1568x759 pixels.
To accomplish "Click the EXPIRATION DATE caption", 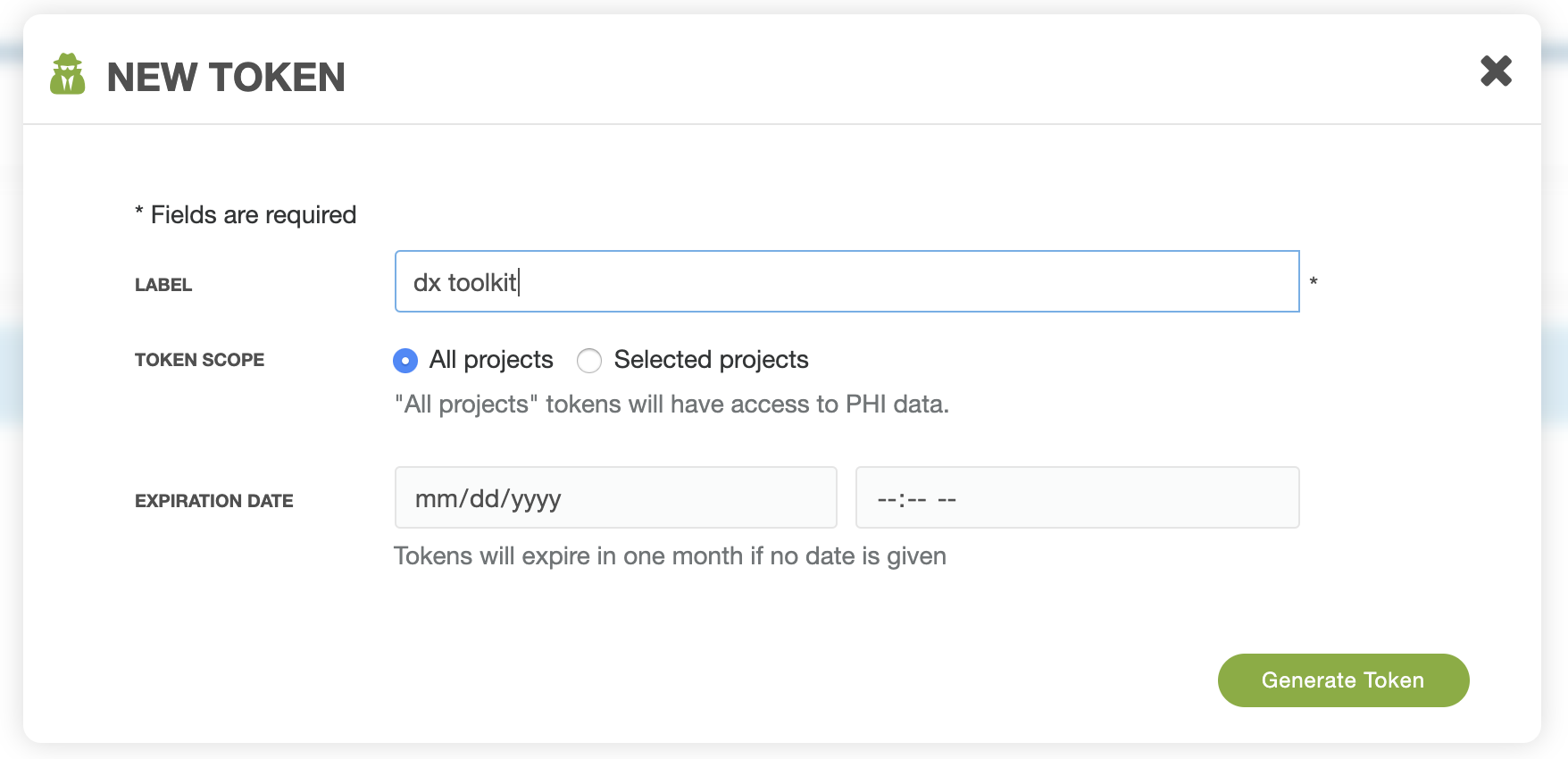I will (213, 501).
